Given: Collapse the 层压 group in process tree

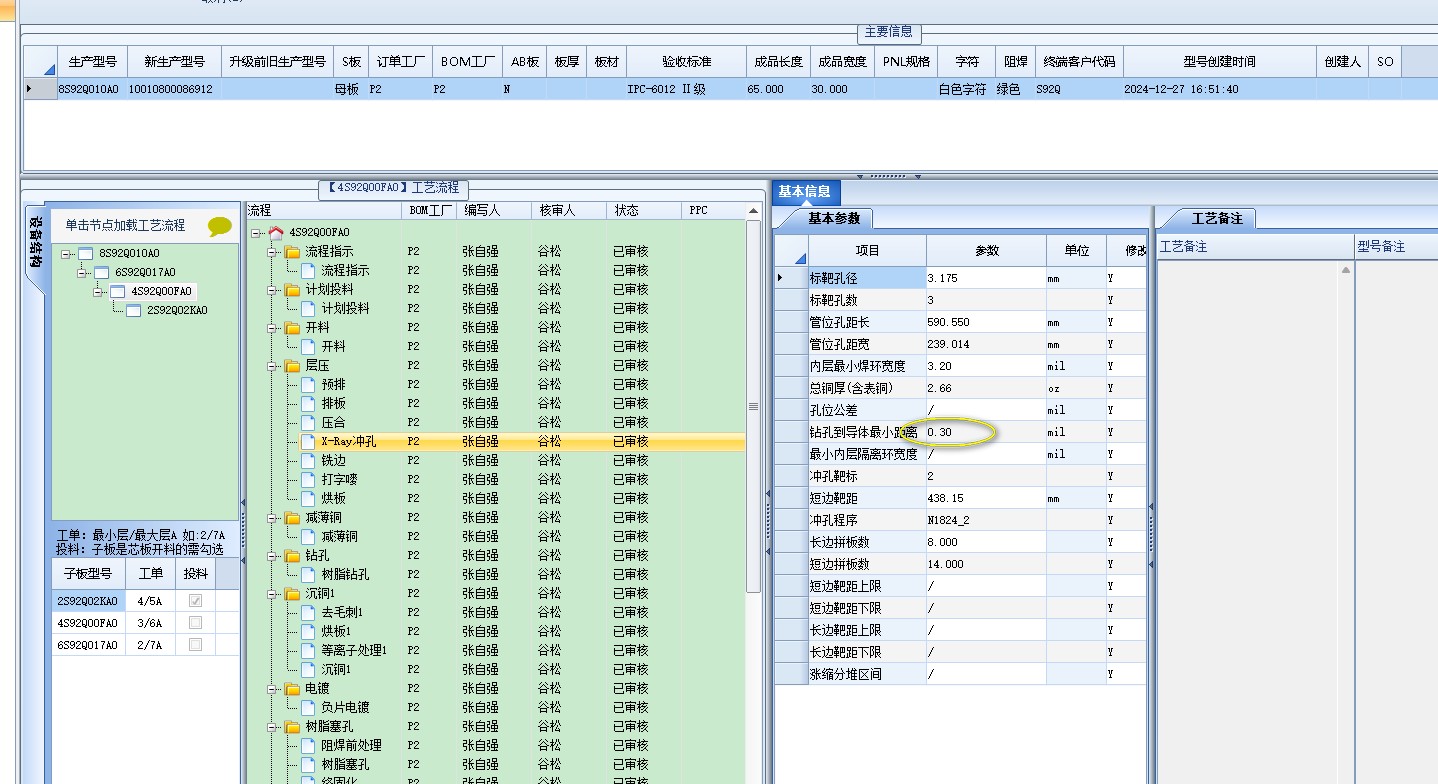Looking at the screenshot, I should tap(272, 366).
